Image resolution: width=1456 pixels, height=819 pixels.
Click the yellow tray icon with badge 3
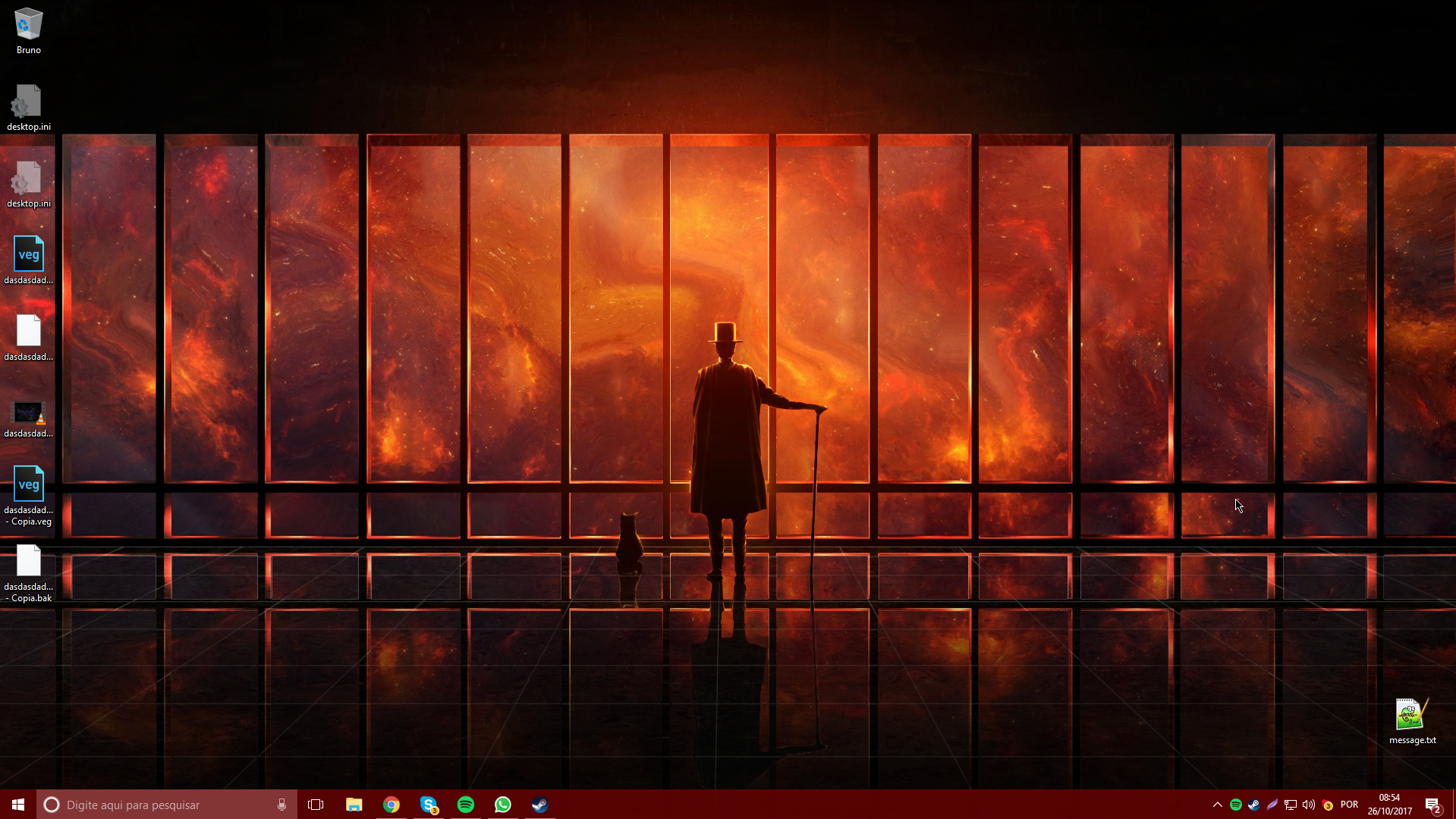tap(1328, 805)
